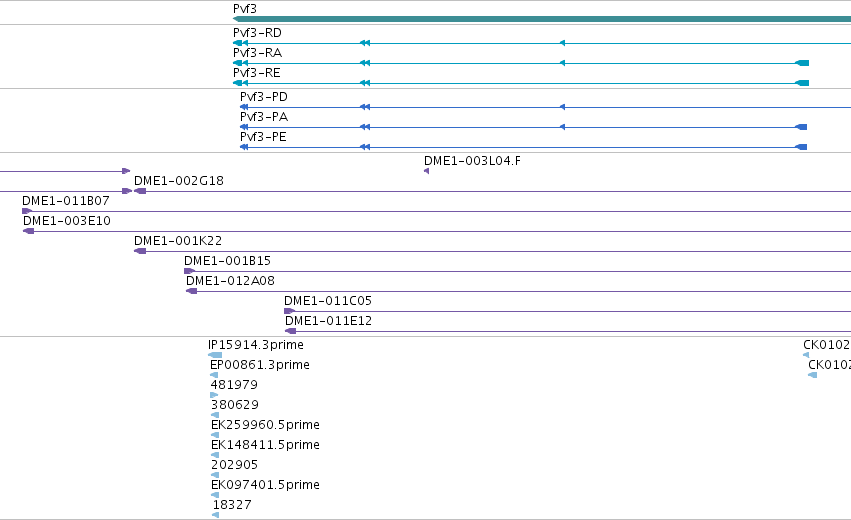Click the 481979 arrow glyph
This screenshot has width=851, height=520.
point(214,395)
